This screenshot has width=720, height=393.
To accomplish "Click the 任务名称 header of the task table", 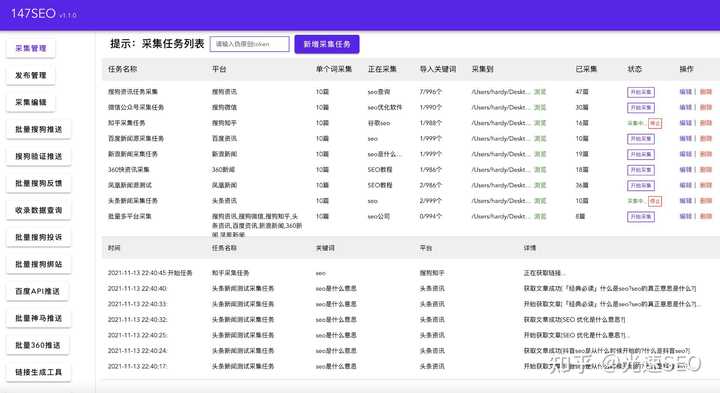I will point(123,69).
